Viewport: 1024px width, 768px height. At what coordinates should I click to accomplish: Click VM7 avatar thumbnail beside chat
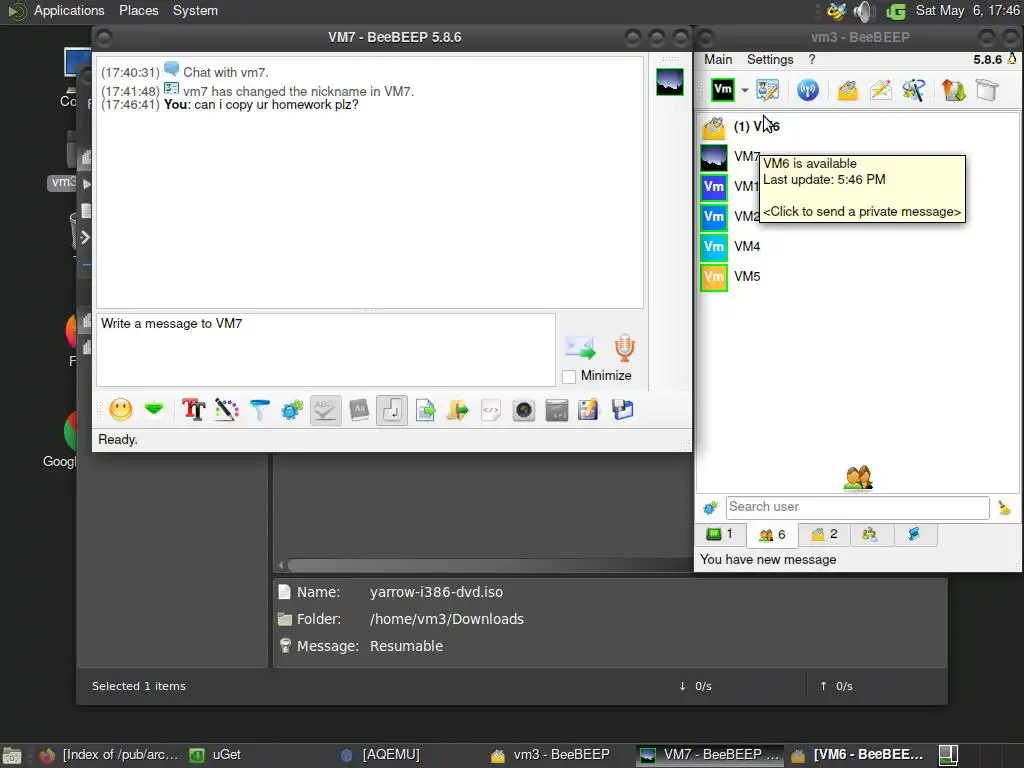pyautogui.click(x=669, y=82)
